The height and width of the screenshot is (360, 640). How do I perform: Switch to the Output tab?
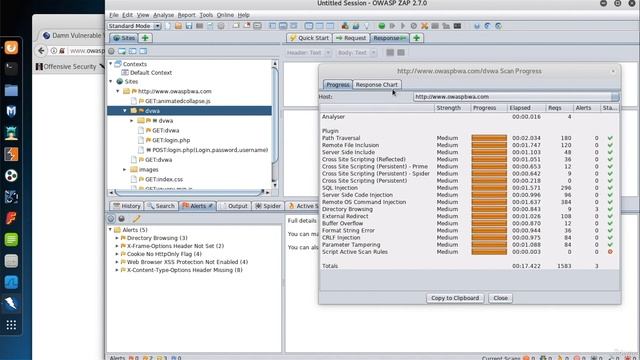[x=234, y=206]
